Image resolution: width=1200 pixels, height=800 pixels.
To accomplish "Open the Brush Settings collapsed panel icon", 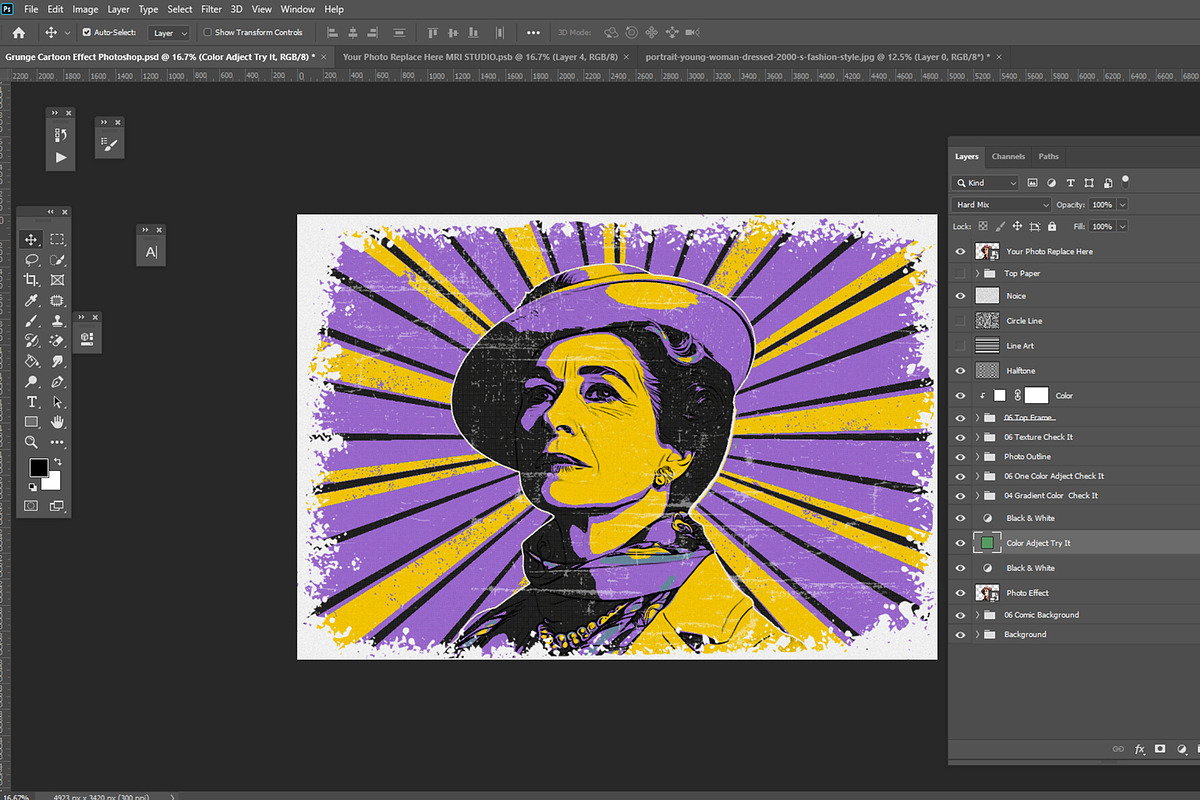I will pyautogui.click(x=110, y=145).
